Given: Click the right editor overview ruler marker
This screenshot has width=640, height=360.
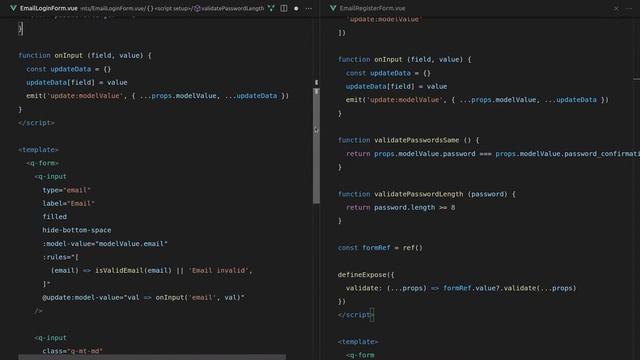Looking at the screenshot, I should click(636, 79).
